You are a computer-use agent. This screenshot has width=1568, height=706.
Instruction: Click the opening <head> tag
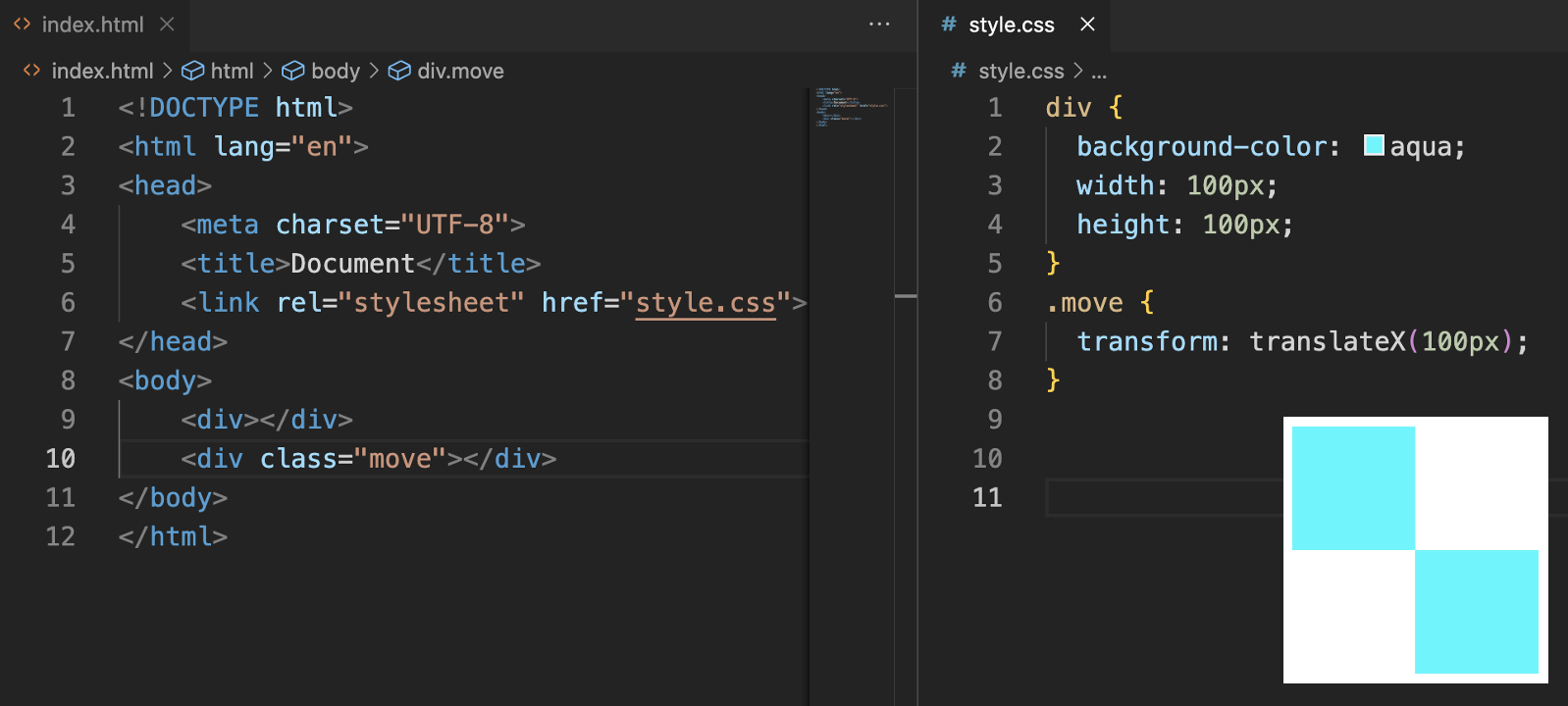[165, 185]
